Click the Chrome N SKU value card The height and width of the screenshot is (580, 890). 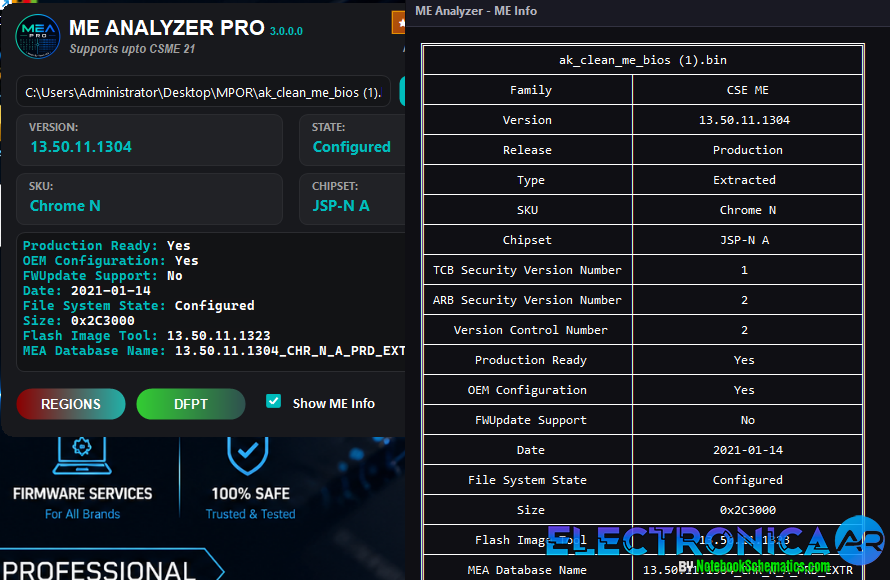pyautogui.click(x=149, y=199)
